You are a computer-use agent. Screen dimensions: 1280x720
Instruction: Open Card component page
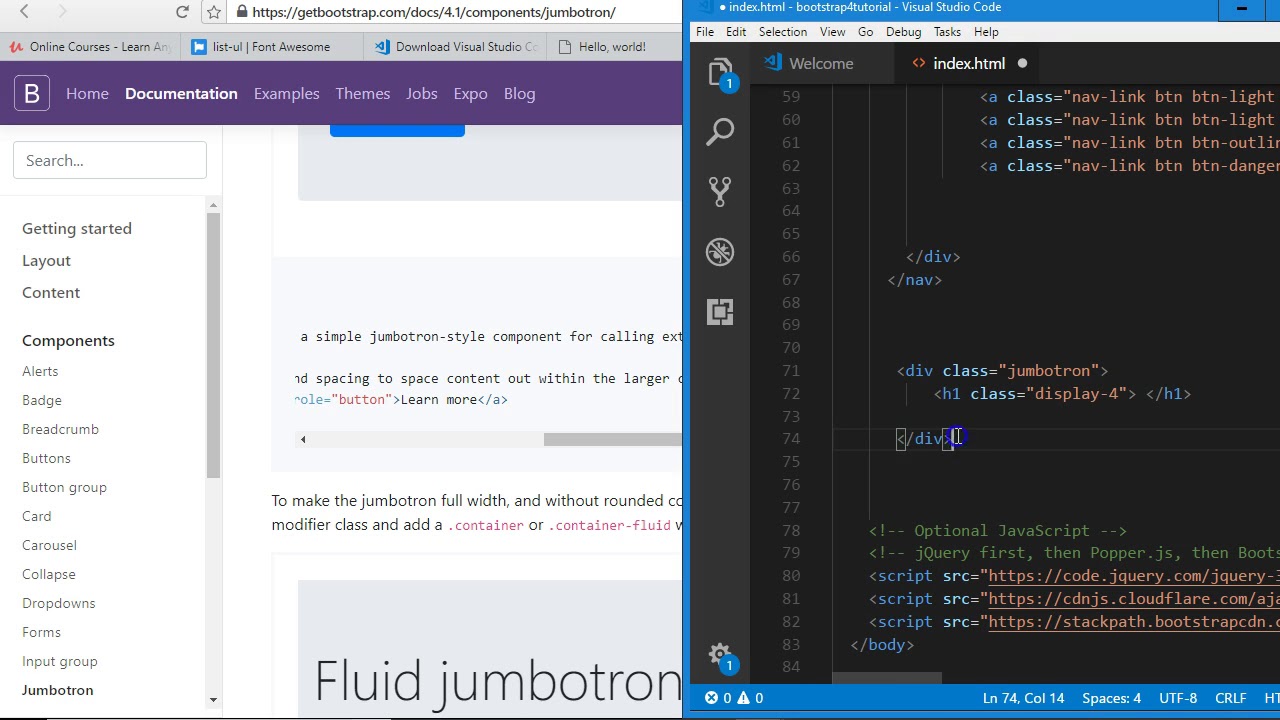coord(36,516)
